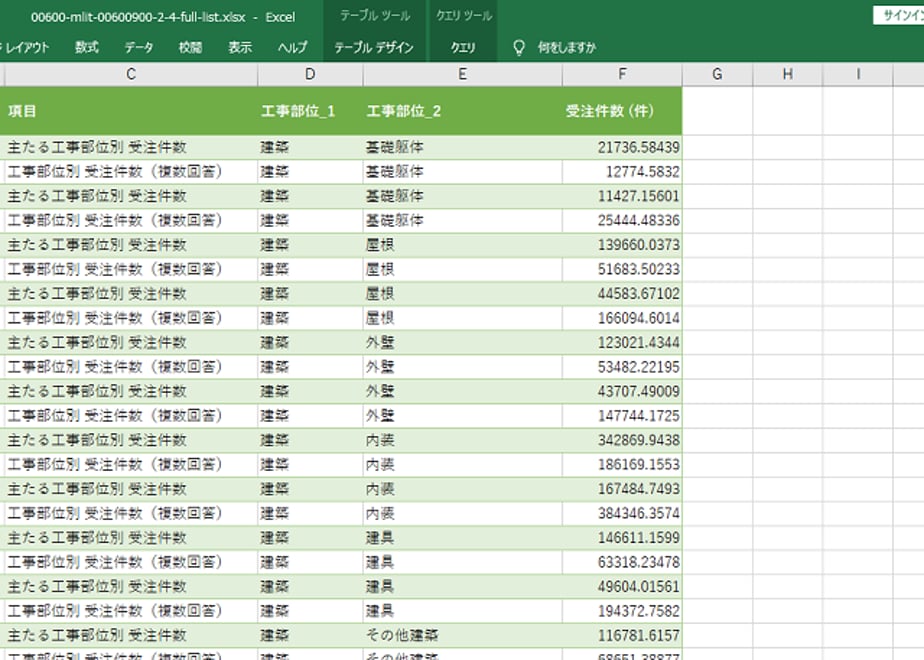The height and width of the screenshot is (660, 924).
Task: Click 建具 cell in 194372.7582 row
Action: (463, 612)
